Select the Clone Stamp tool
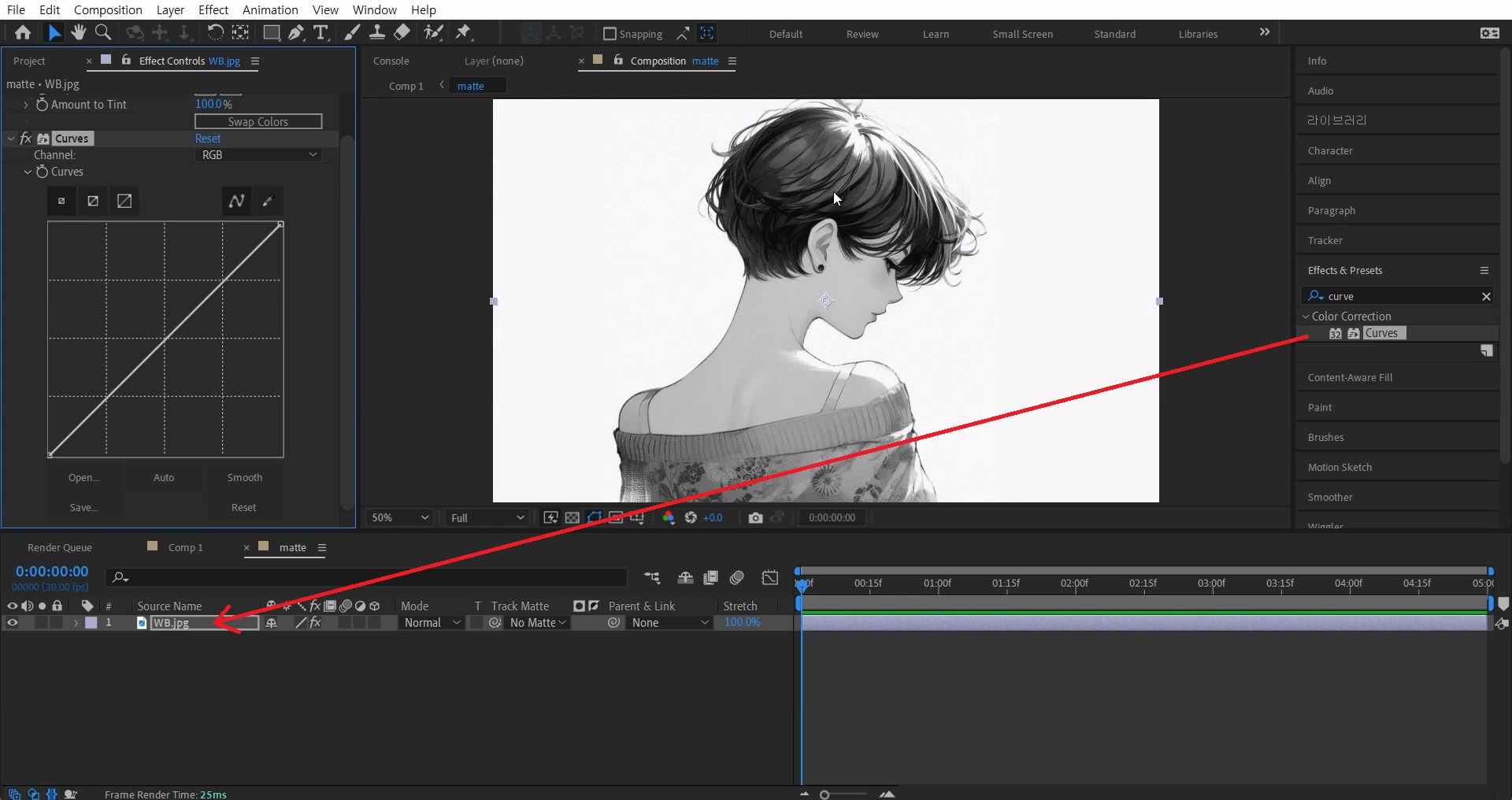Screen dimensions: 1512x800 [377, 32]
